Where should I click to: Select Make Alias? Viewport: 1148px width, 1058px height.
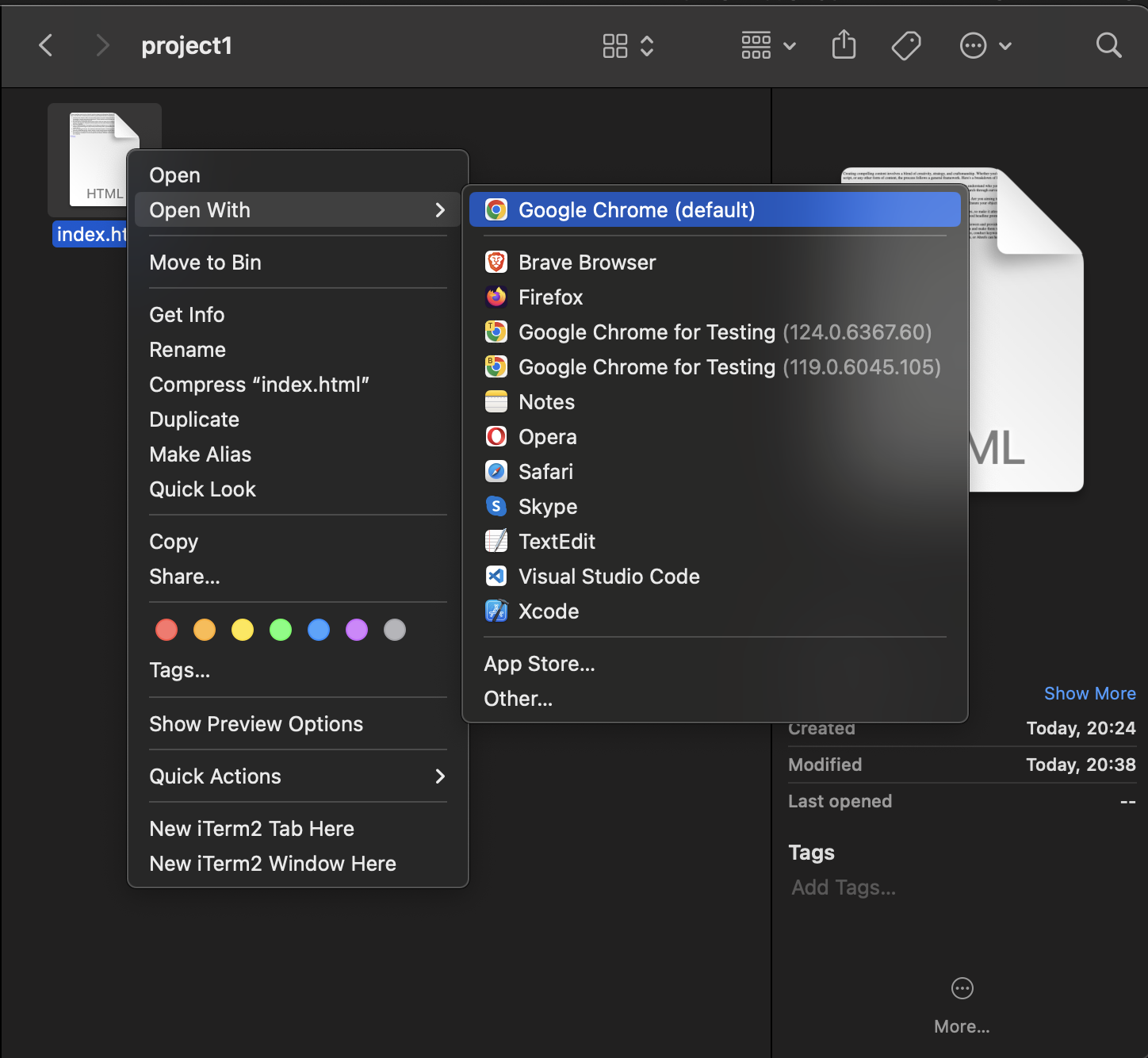[x=298, y=454]
